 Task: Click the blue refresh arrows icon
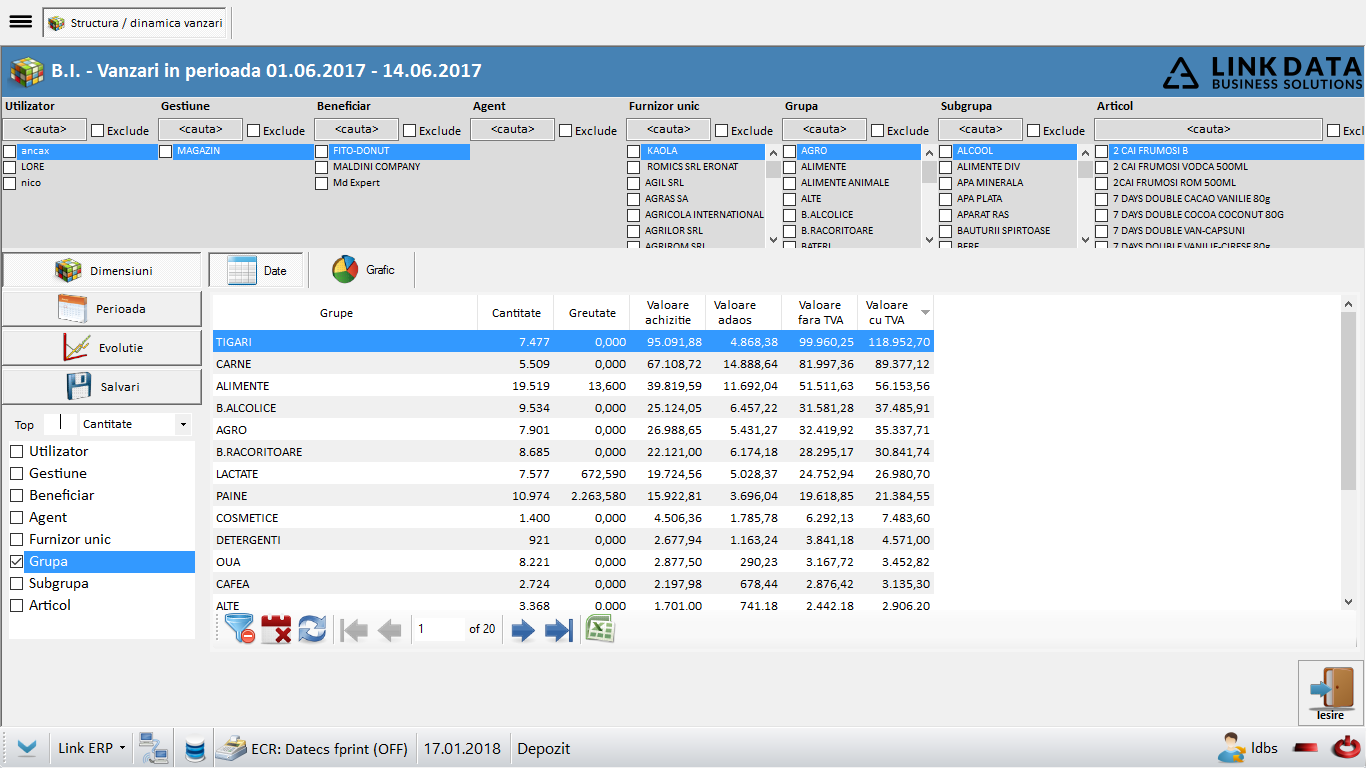(312, 629)
